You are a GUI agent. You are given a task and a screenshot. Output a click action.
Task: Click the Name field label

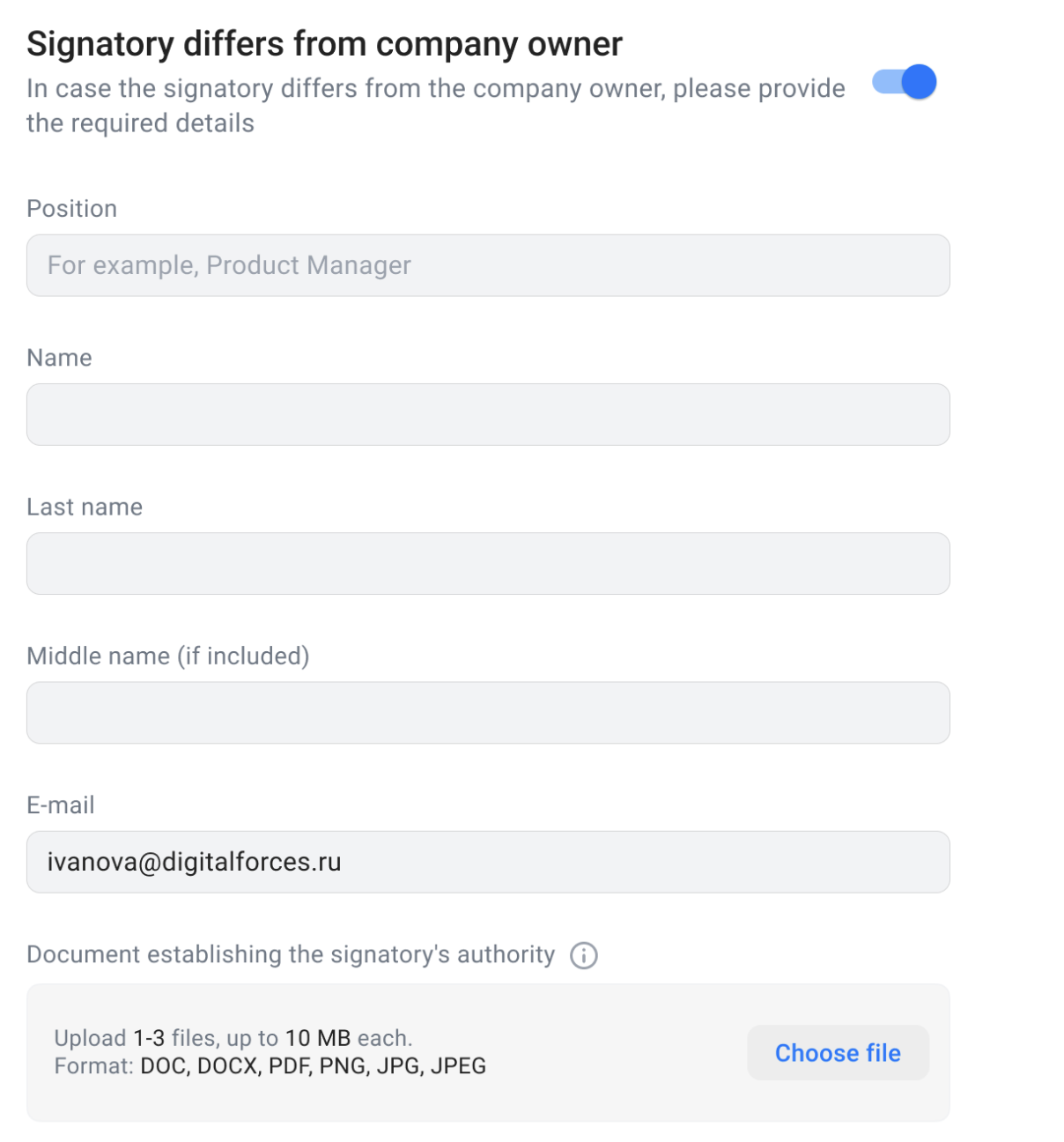click(x=60, y=358)
